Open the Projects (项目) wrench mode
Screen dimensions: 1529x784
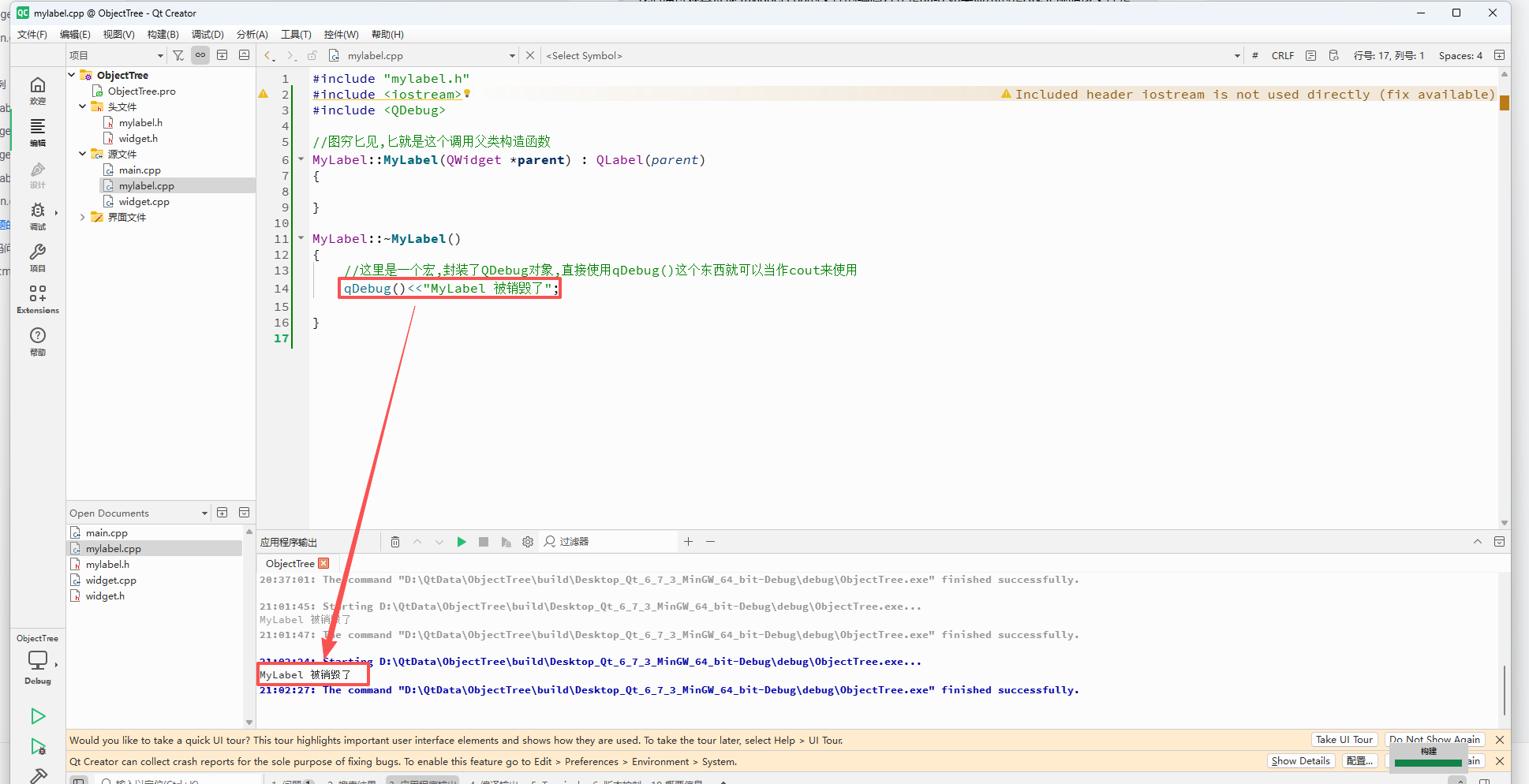(x=37, y=258)
